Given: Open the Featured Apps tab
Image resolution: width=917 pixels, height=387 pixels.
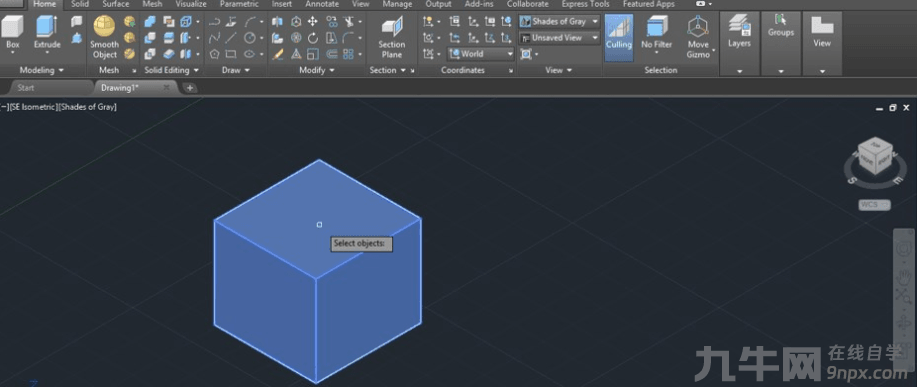Looking at the screenshot, I should [649, 4].
